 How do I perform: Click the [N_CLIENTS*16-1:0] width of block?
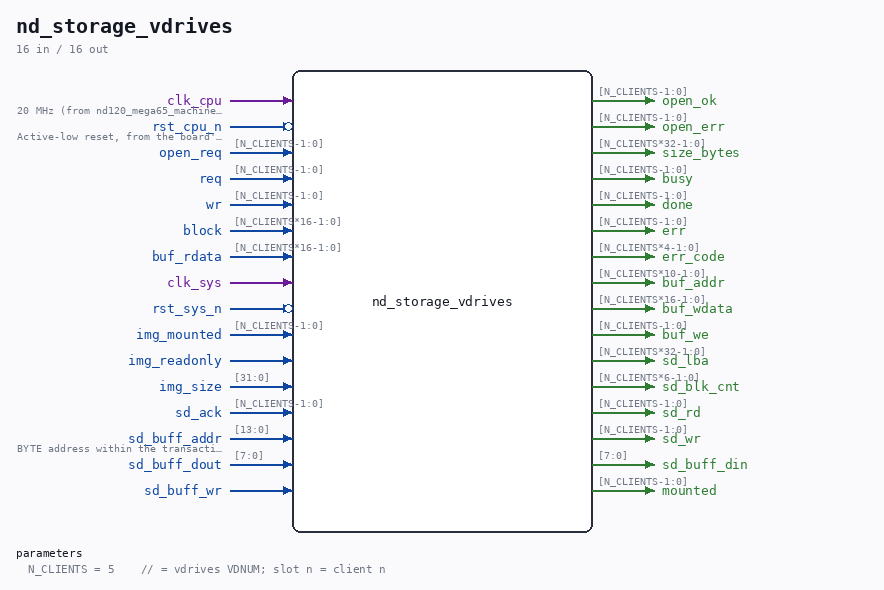tap(288, 221)
